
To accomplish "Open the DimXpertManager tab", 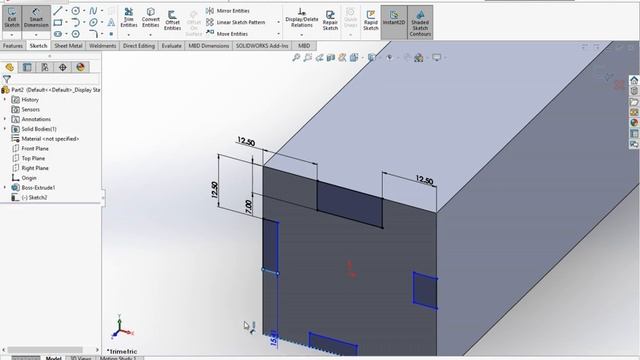I will click(62, 67).
